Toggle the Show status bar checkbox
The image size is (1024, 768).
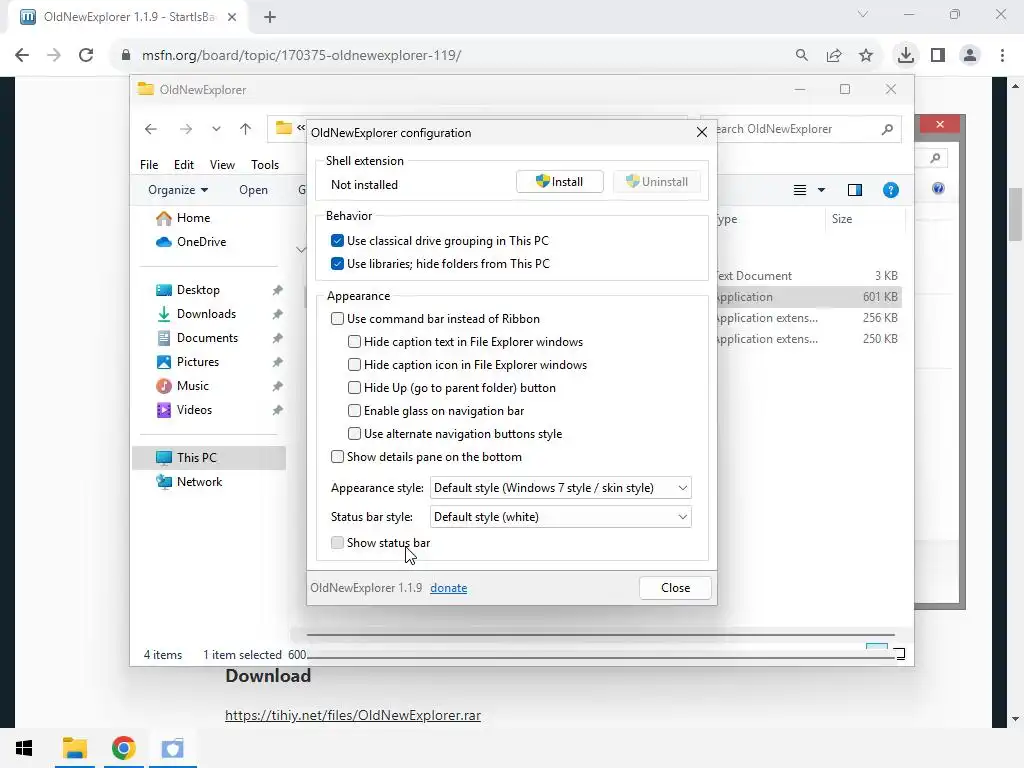pos(337,543)
